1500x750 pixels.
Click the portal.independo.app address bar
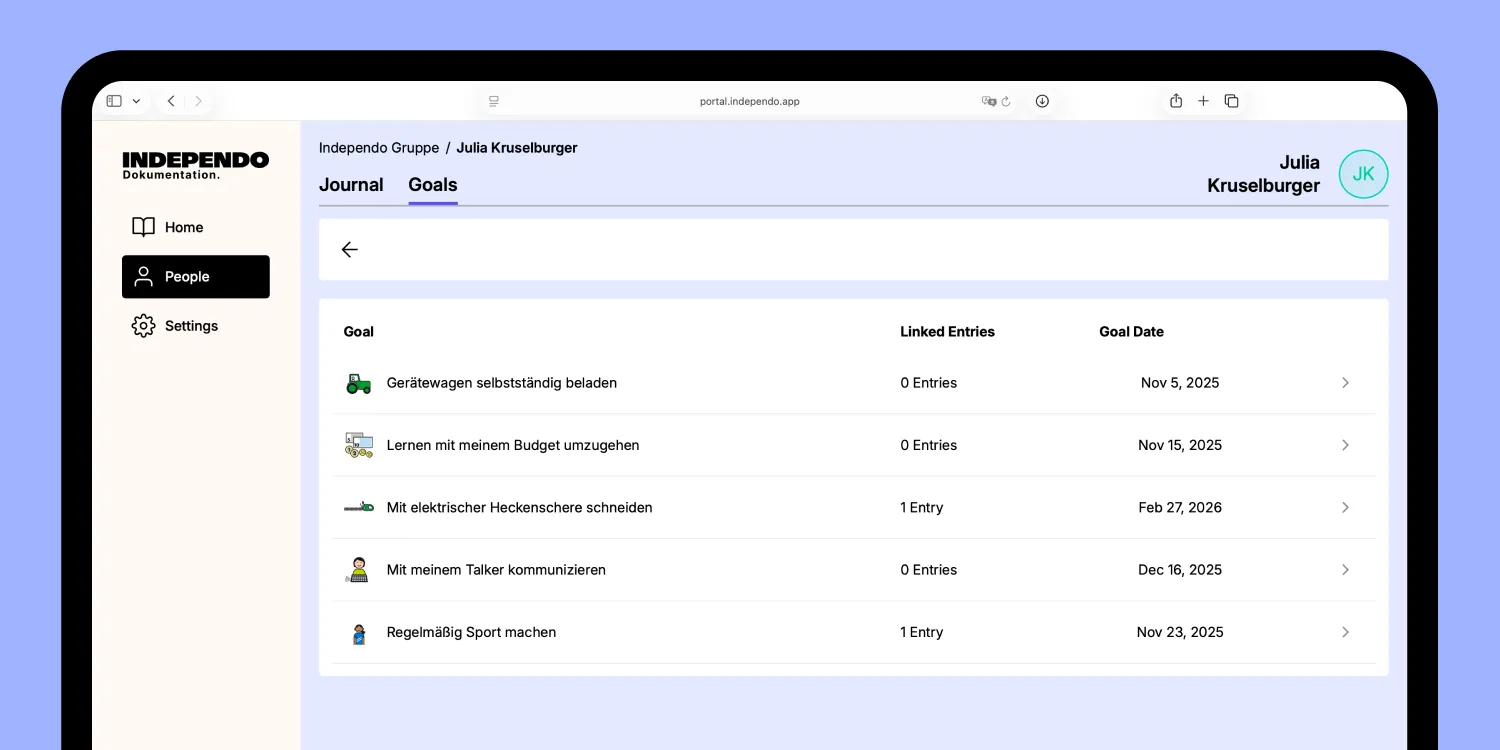tap(749, 101)
